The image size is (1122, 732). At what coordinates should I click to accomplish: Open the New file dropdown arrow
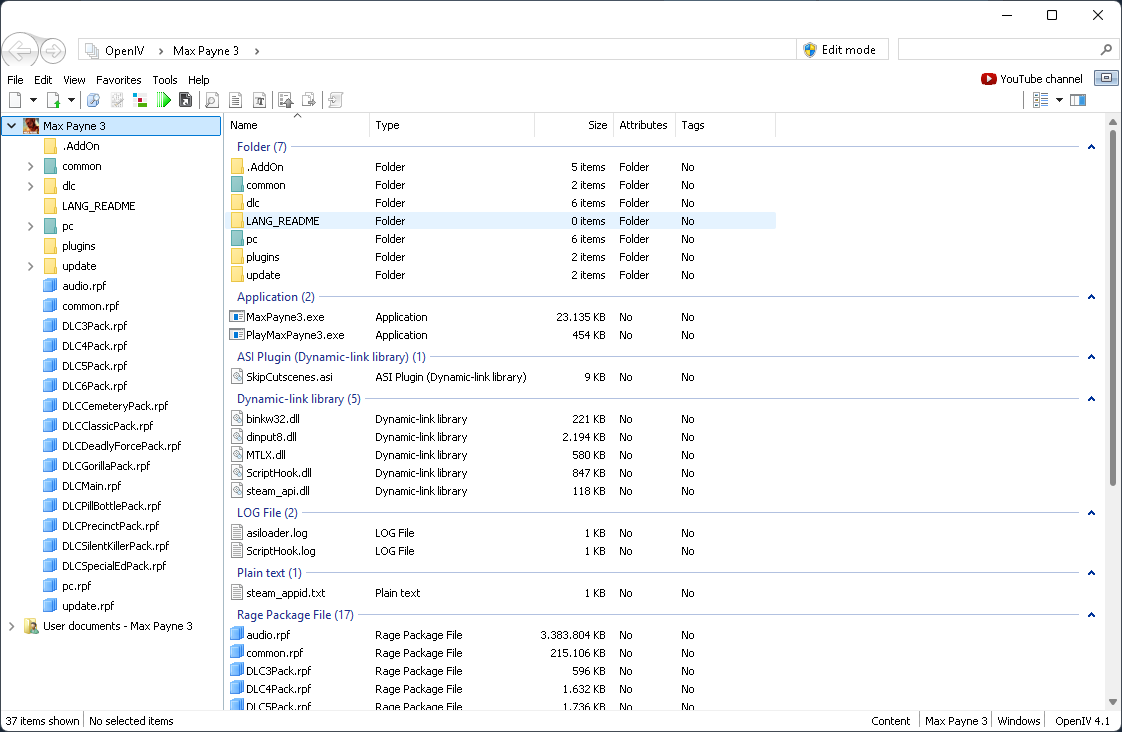click(33, 100)
